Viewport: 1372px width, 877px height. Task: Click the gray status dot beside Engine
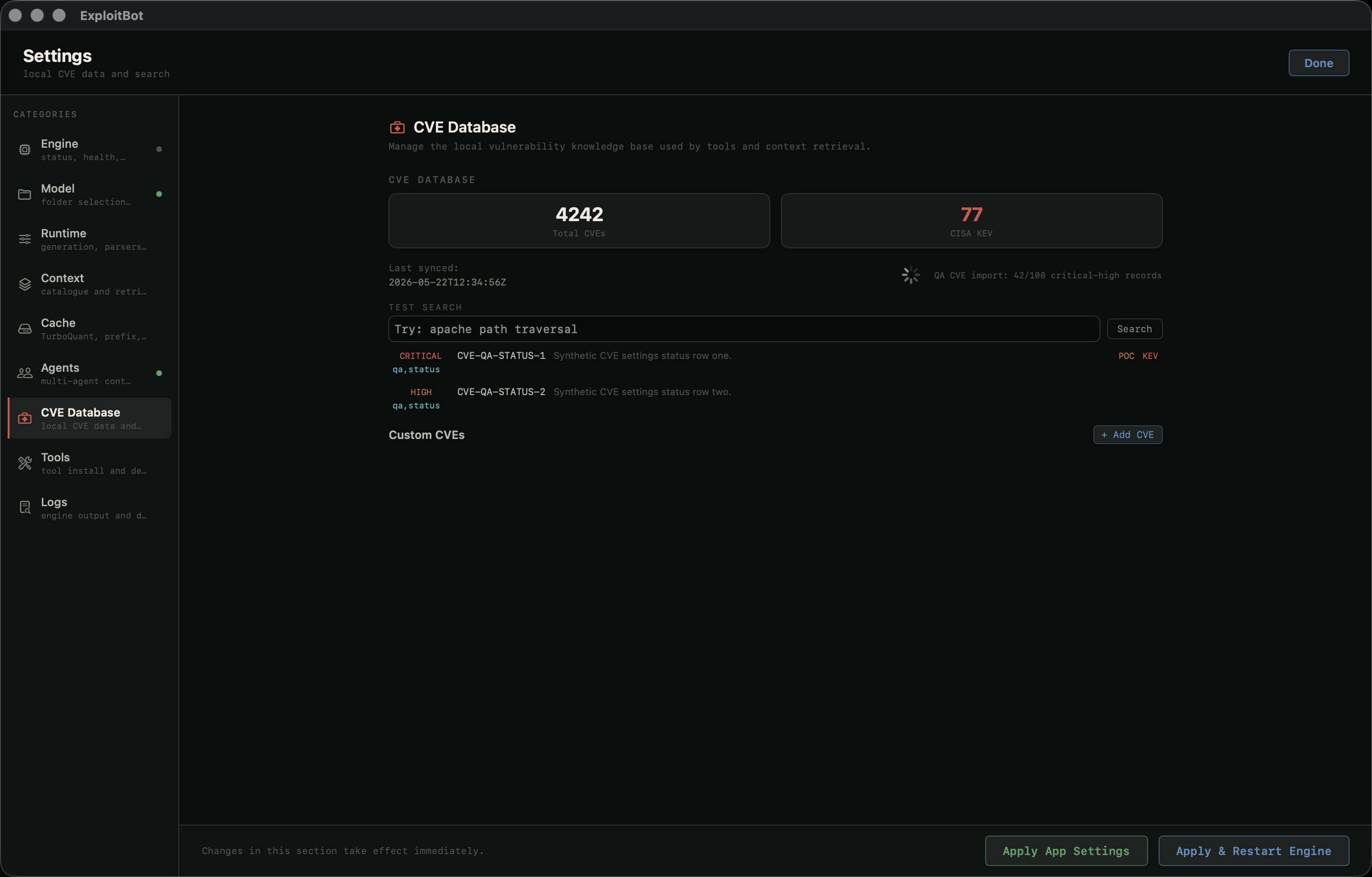[159, 149]
